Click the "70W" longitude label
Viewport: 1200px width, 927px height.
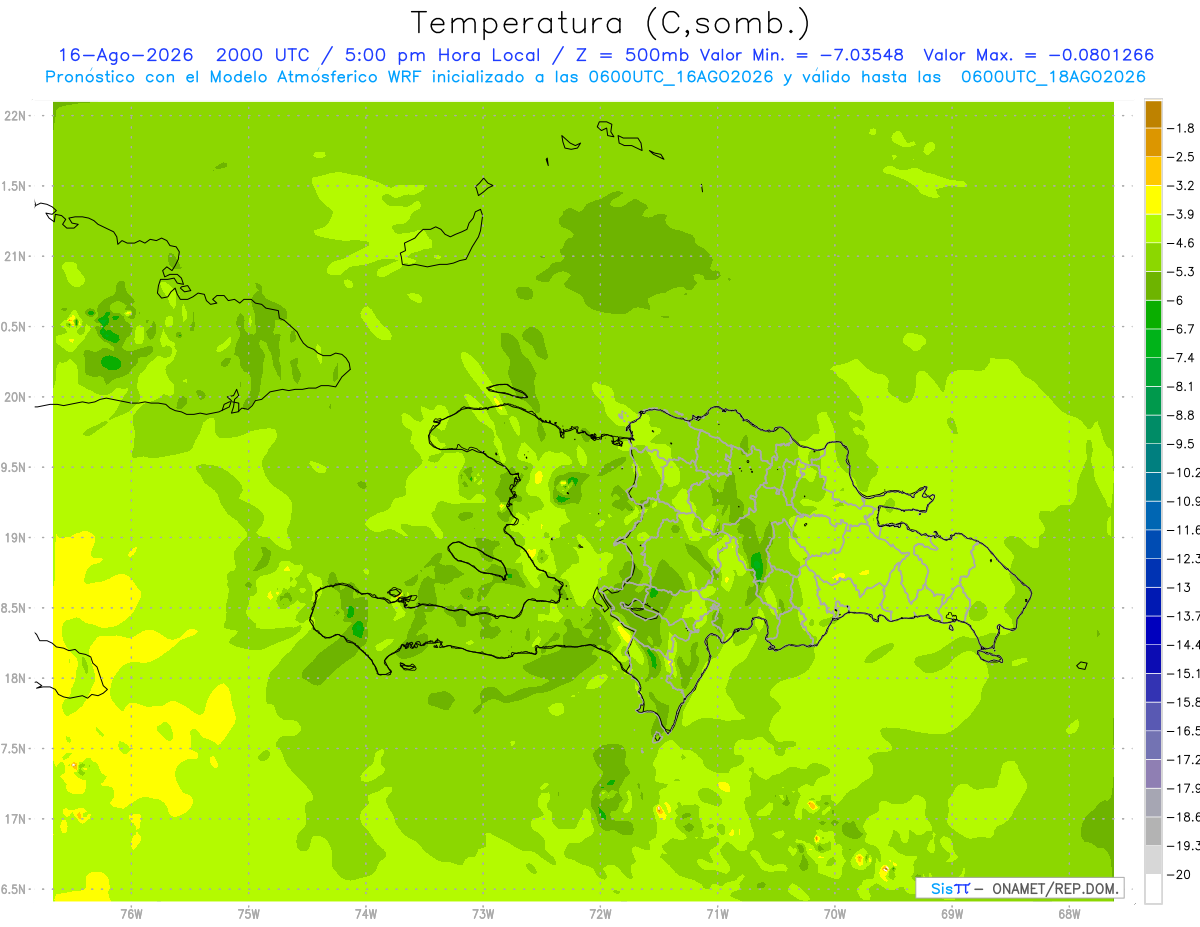(835, 913)
